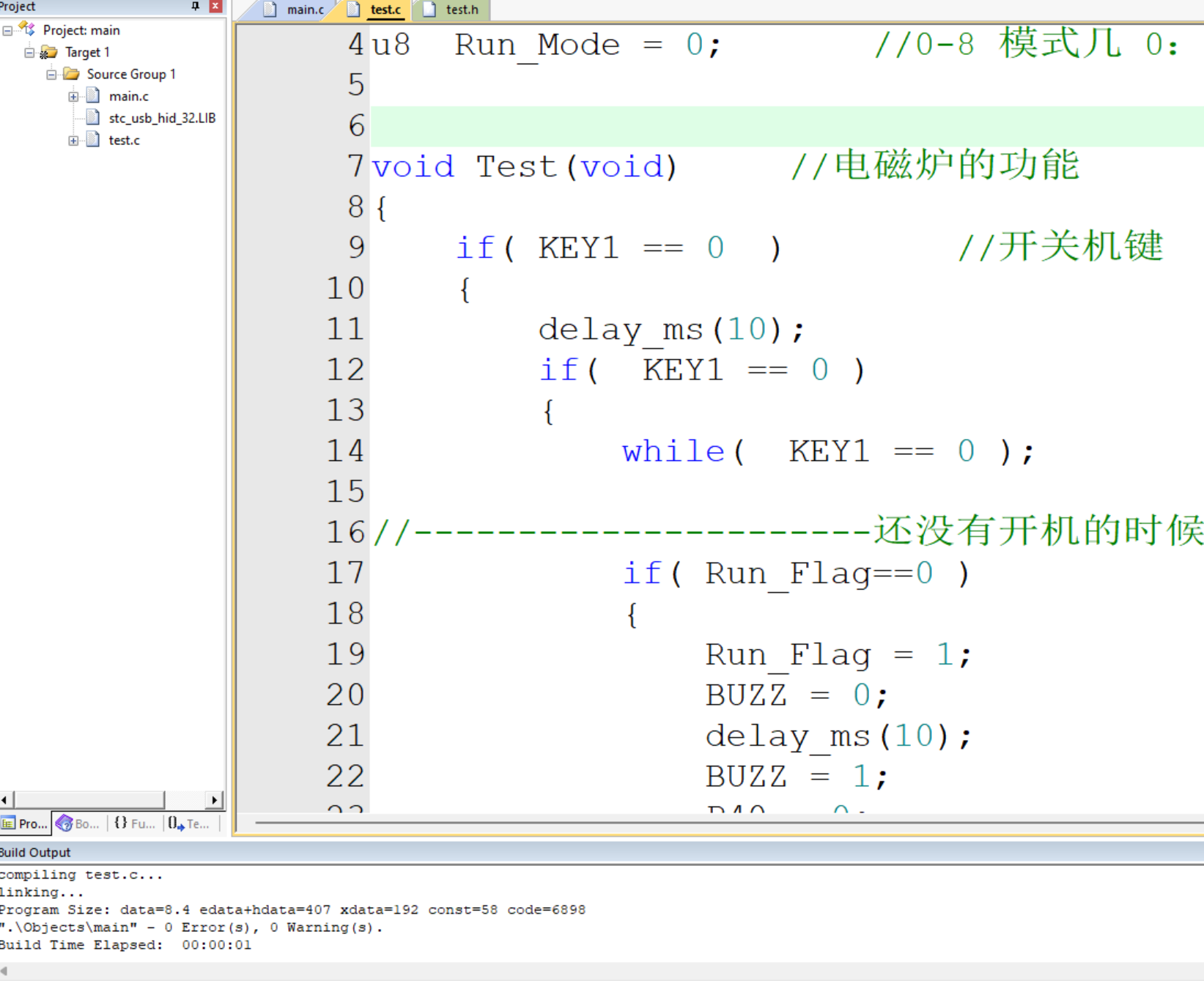1204x981 pixels.
Task: Click the 'compiling test.c...' output line
Action: pos(81,875)
